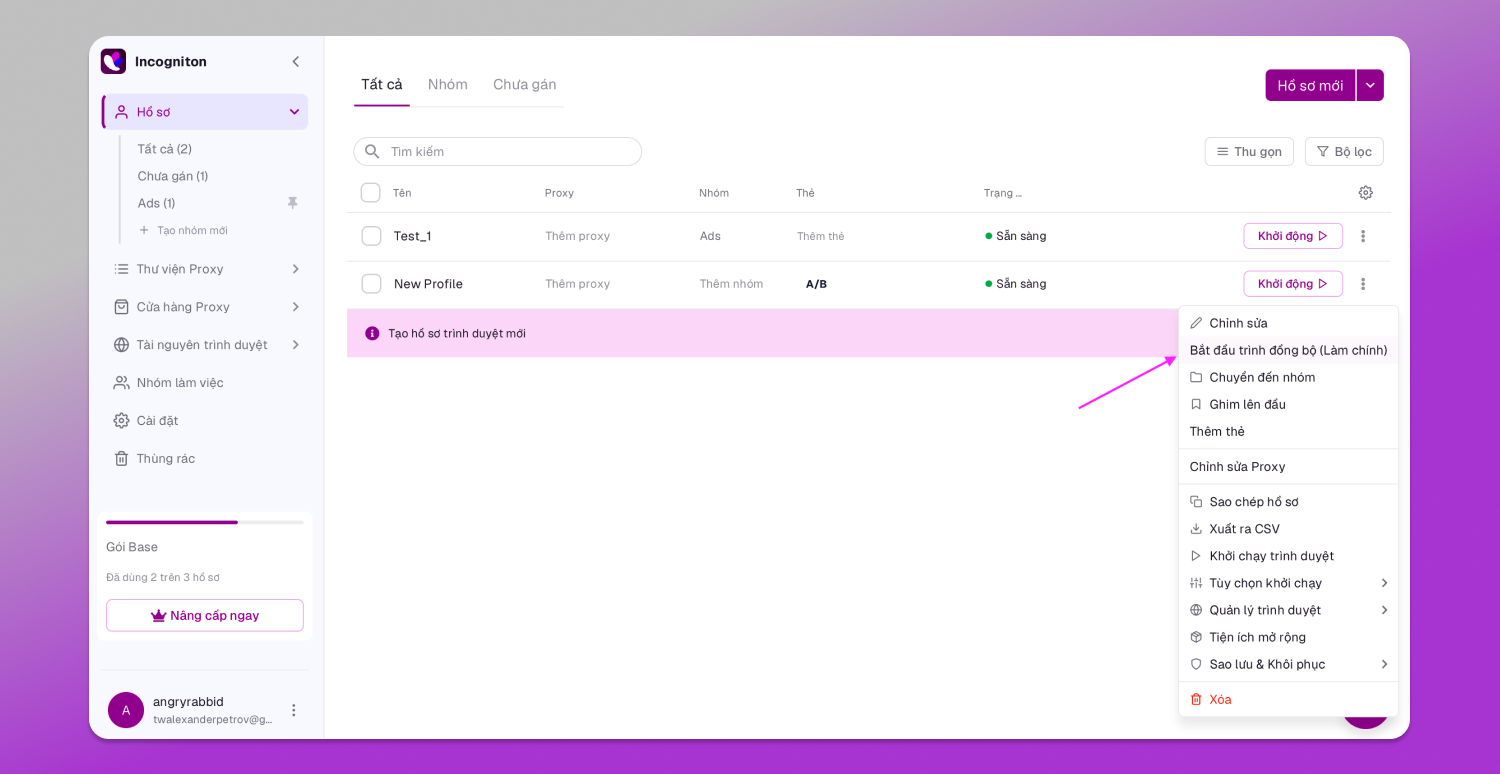The image size is (1500, 774).
Task: Open the Ads (1) group
Action: 156,203
